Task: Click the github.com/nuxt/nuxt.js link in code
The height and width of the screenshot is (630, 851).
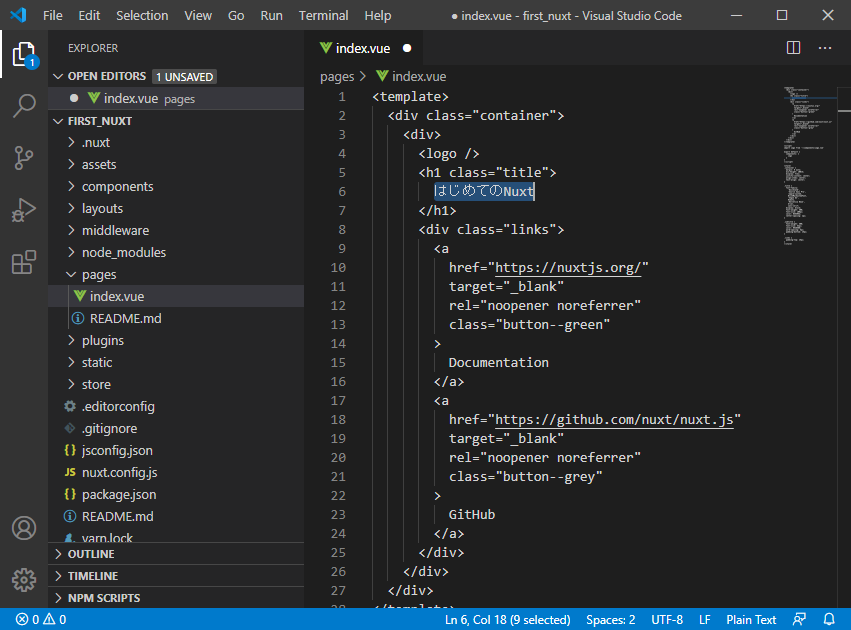Action: coord(614,419)
